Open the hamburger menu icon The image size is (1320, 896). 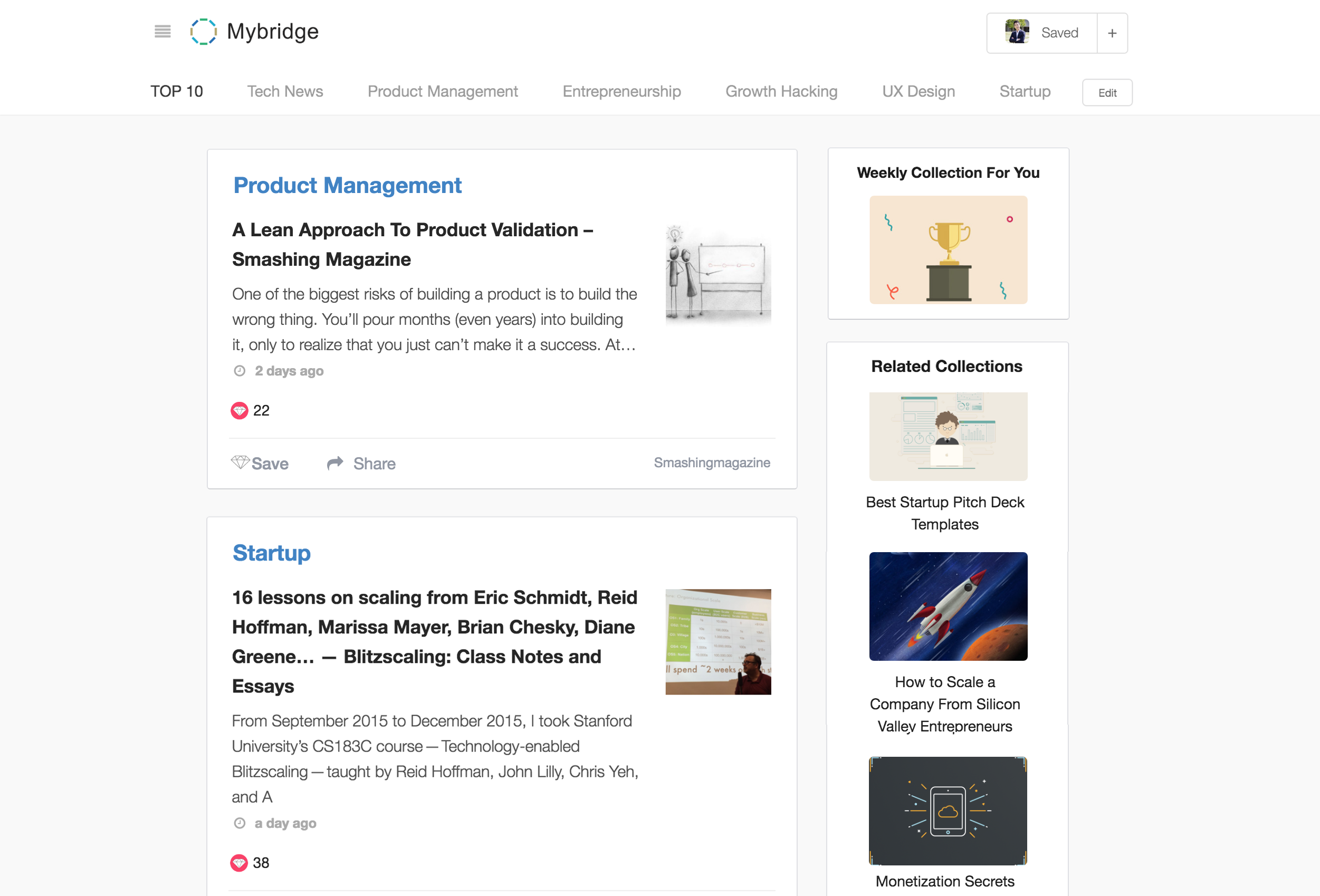[x=162, y=32]
